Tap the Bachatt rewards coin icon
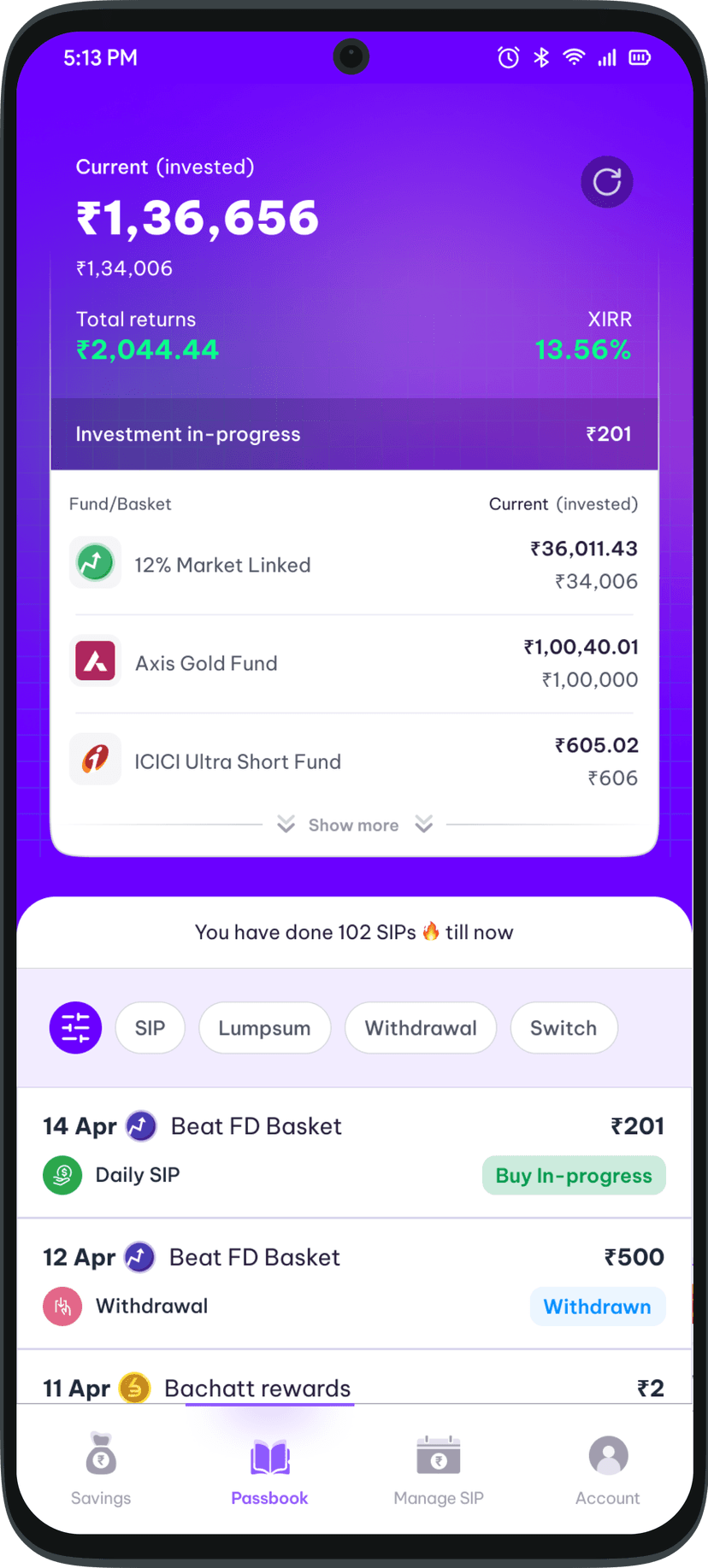 (134, 1388)
